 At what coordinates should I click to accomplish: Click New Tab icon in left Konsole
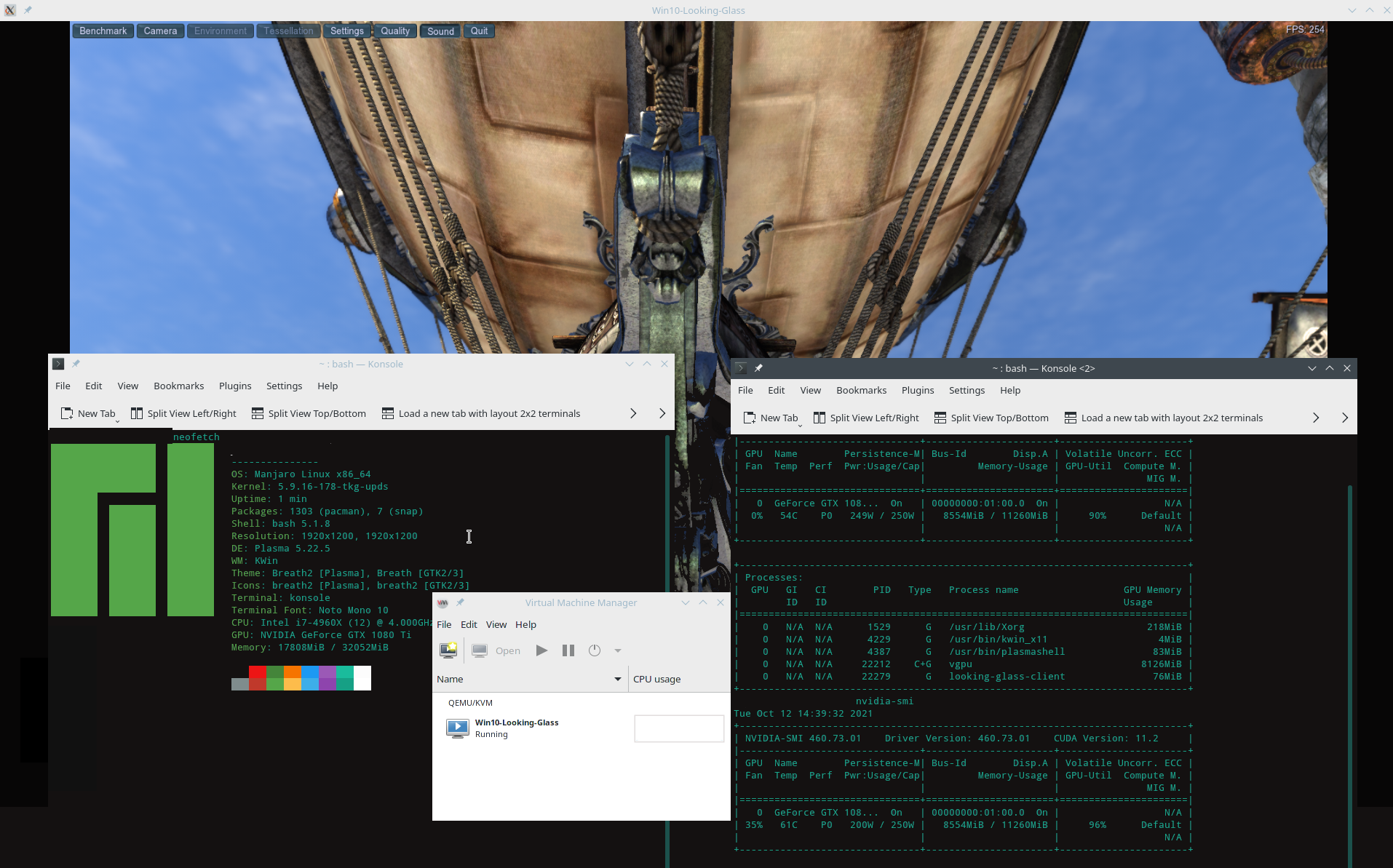coord(67,413)
